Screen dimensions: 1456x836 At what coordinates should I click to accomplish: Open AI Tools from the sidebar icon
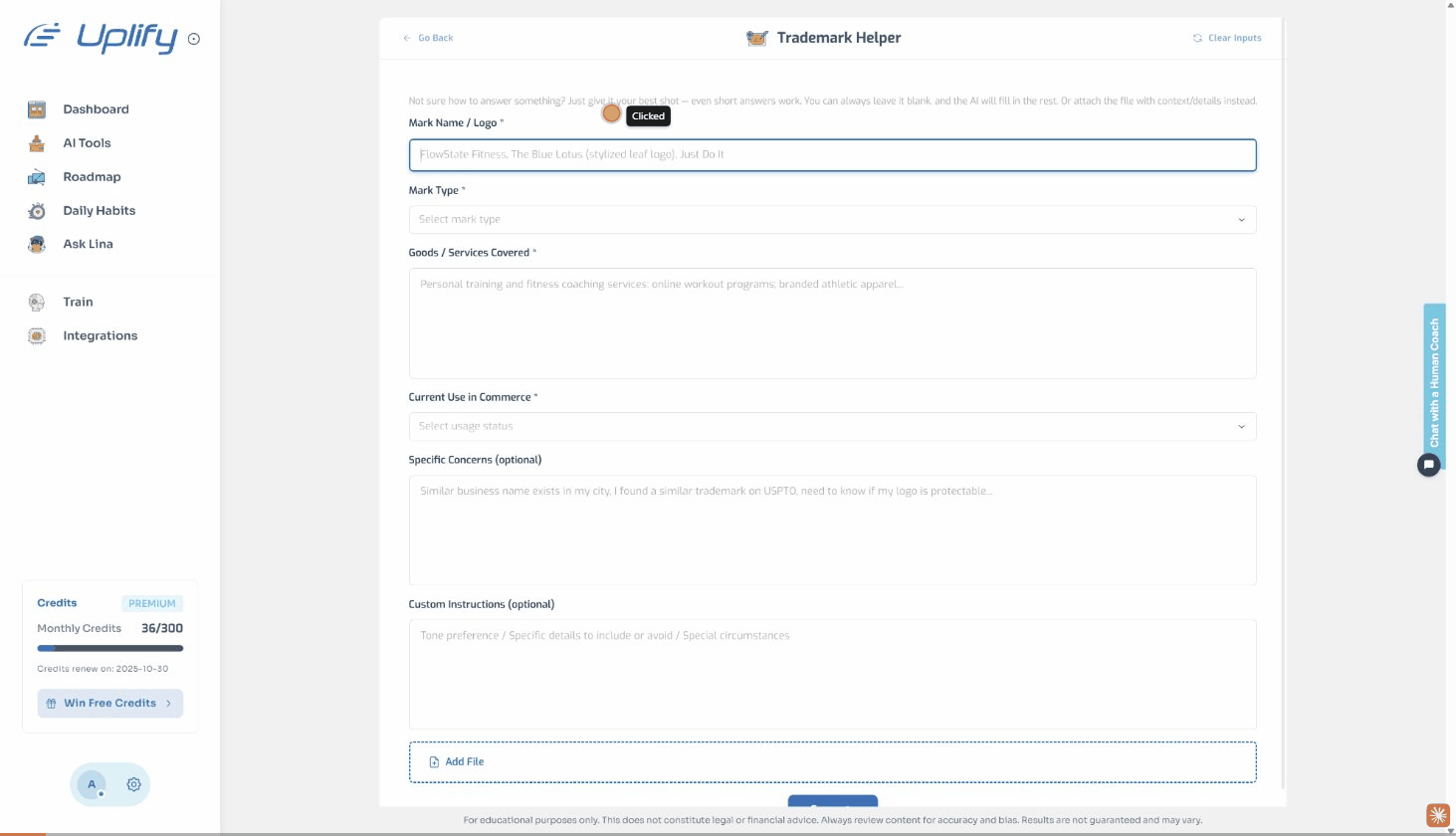pyautogui.click(x=37, y=143)
